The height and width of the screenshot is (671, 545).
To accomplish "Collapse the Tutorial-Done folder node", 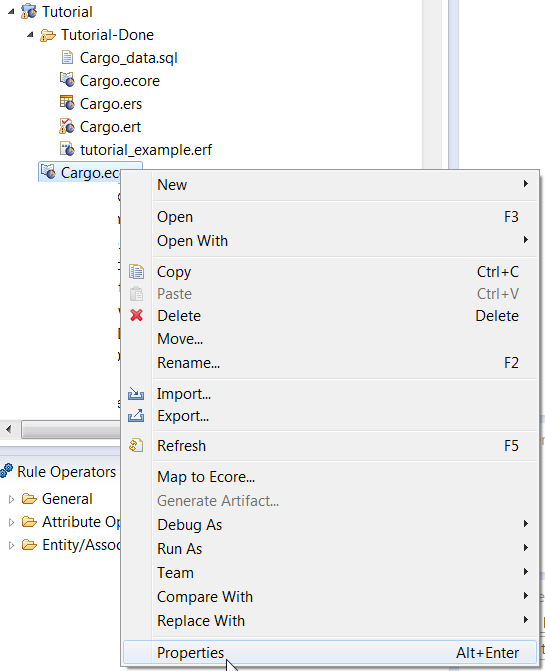I will (x=30, y=35).
